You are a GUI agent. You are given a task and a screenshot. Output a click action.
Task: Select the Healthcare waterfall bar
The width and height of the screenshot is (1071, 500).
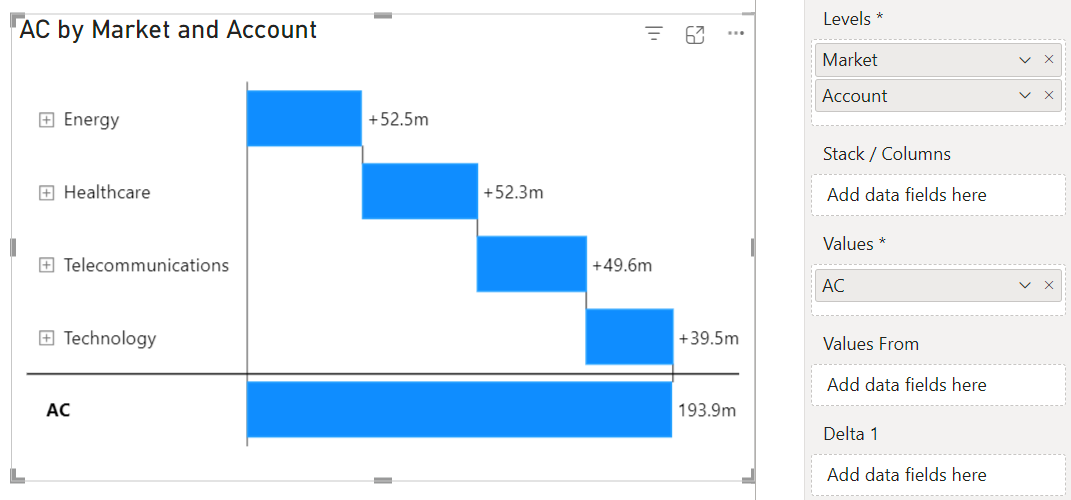[x=419, y=191]
